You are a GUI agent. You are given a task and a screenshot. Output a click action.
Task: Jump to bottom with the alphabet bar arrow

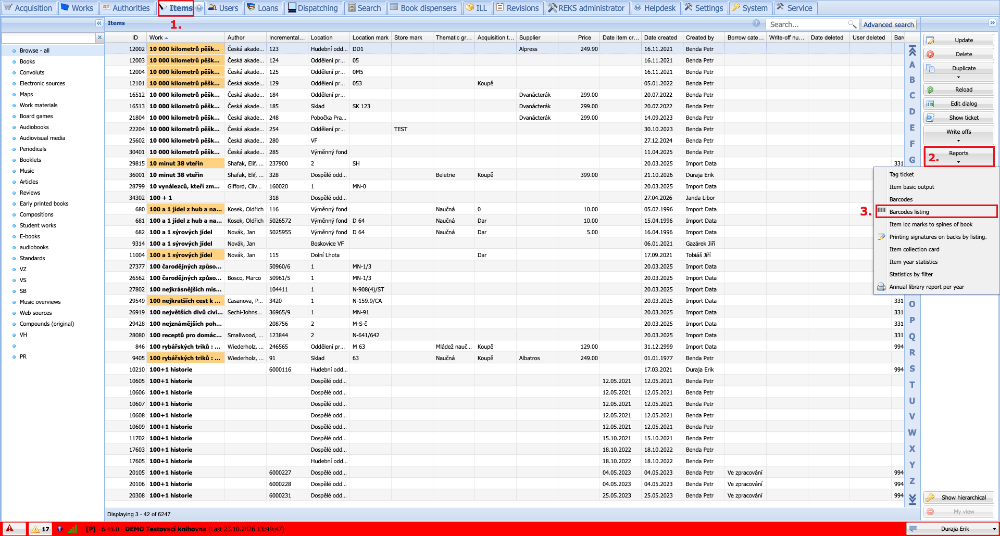(x=912, y=498)
